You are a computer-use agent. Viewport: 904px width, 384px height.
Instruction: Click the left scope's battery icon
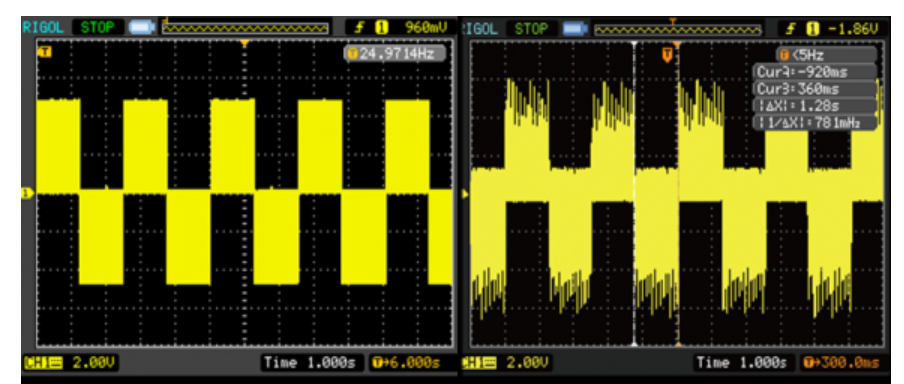142,27
